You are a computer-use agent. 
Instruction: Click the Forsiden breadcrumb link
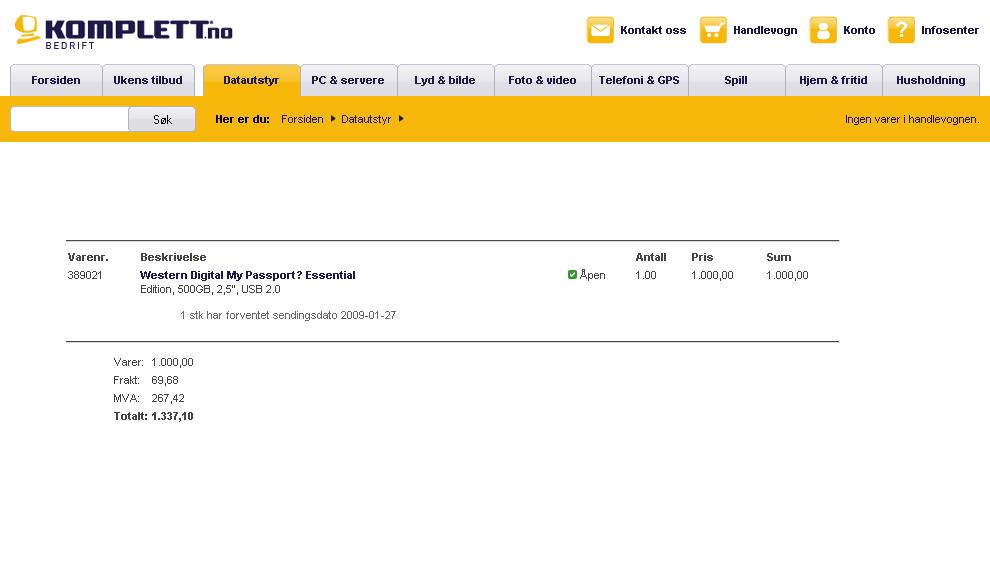click(x=302, y=119)
